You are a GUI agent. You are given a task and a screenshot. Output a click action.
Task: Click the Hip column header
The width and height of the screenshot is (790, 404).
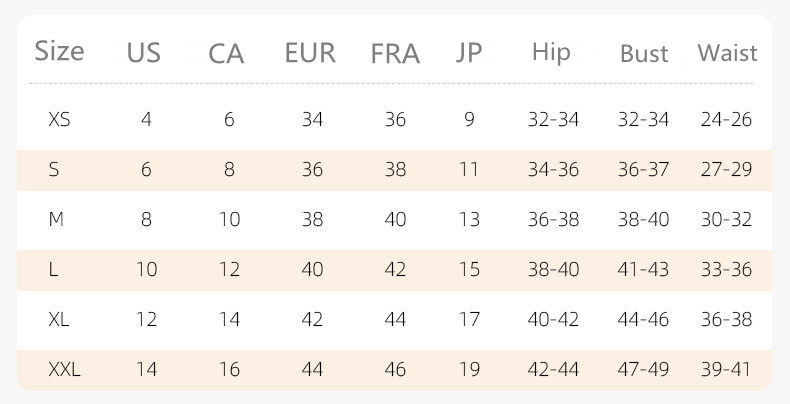point(552,51)
